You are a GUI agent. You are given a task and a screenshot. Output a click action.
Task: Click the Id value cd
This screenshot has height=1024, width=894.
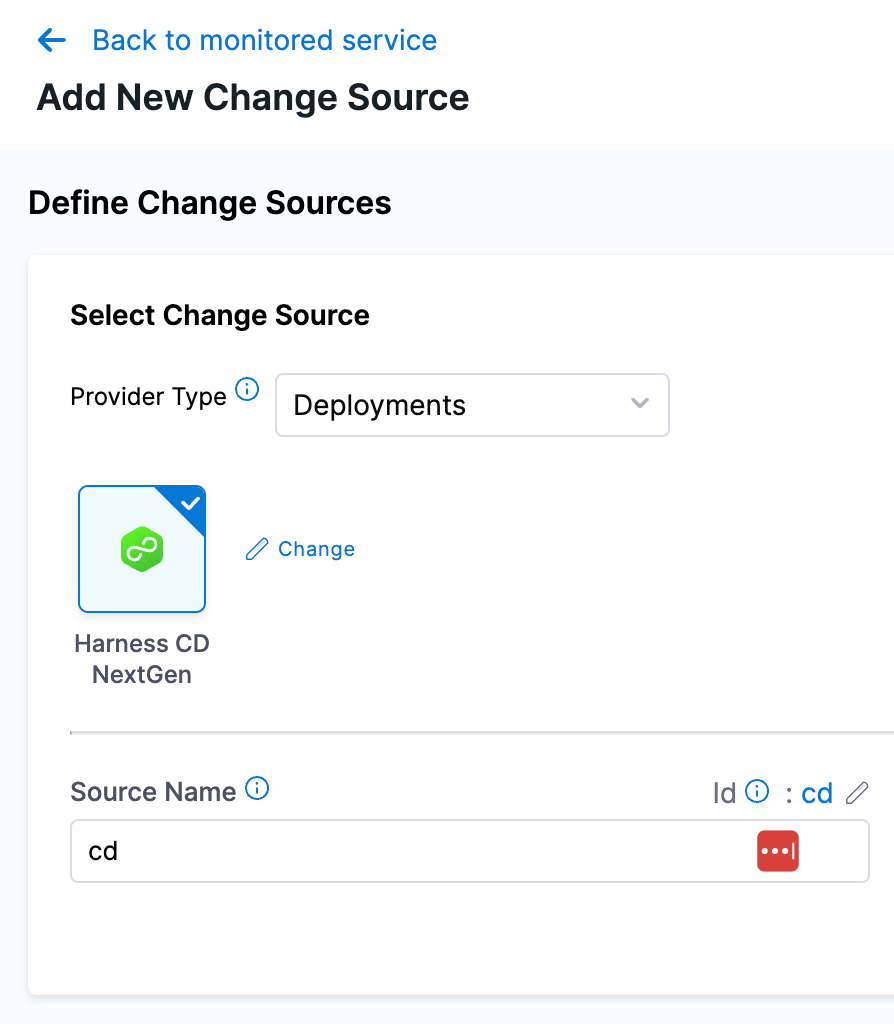817,793
